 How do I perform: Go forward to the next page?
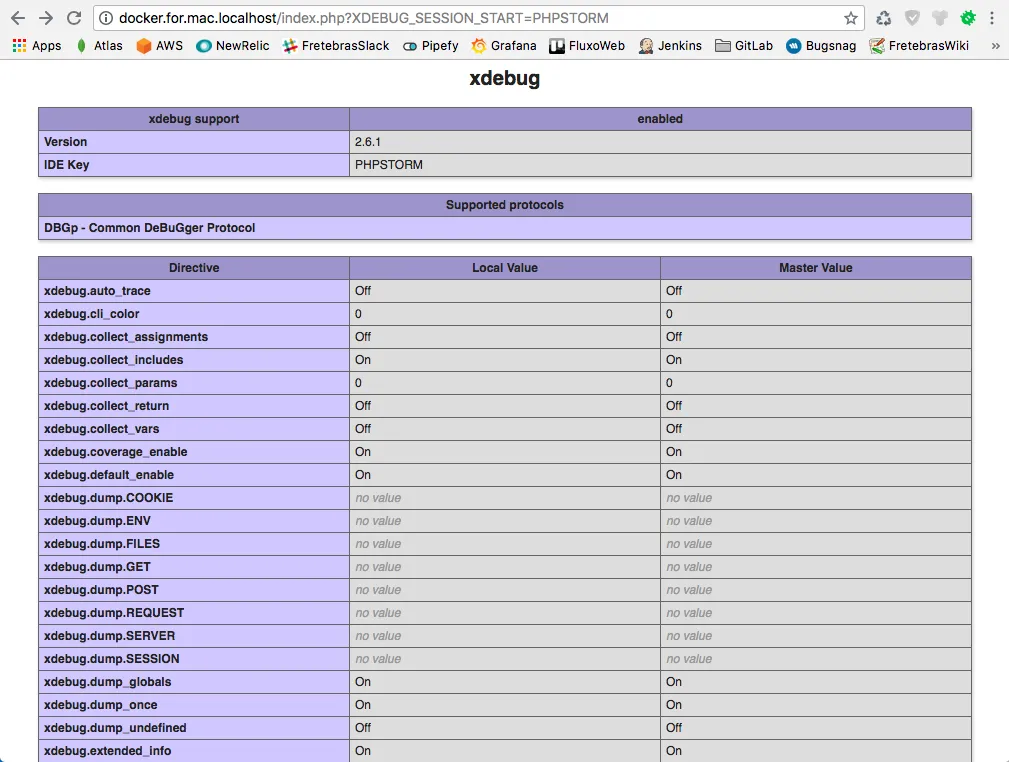[46, 18]
